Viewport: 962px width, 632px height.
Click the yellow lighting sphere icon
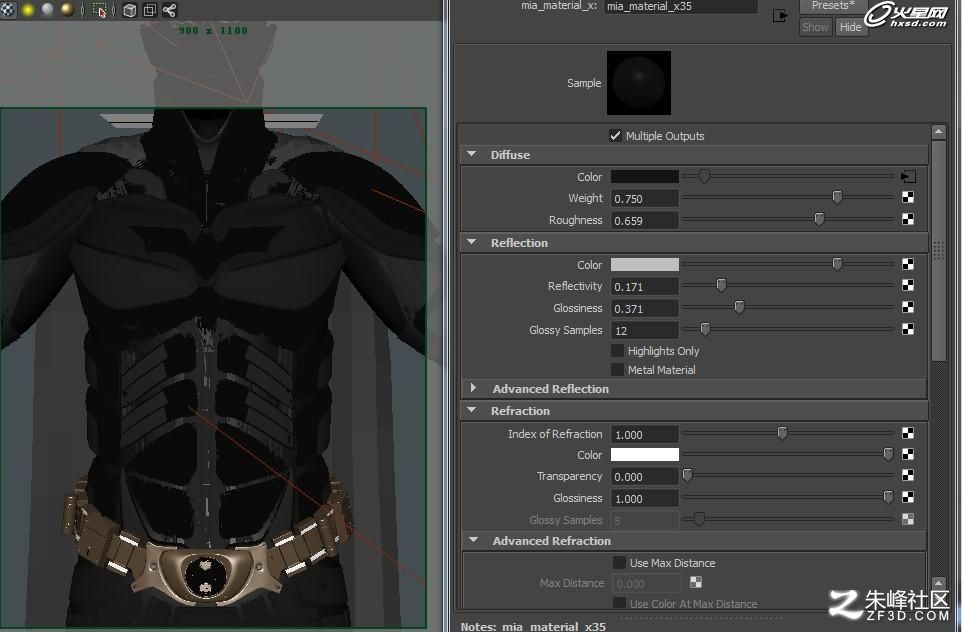pos(28,10)
